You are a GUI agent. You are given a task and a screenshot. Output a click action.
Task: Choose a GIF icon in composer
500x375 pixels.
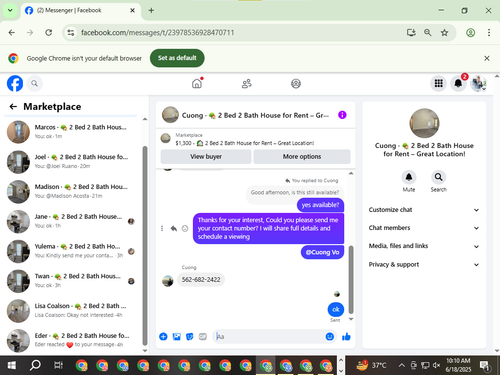(203, 337)
